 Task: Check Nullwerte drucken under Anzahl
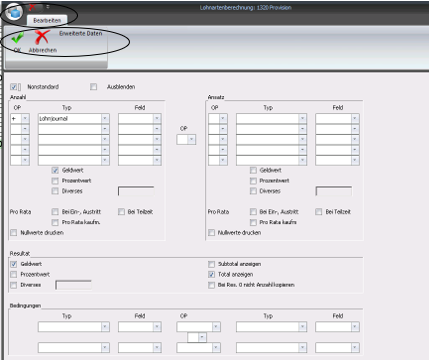14,233
